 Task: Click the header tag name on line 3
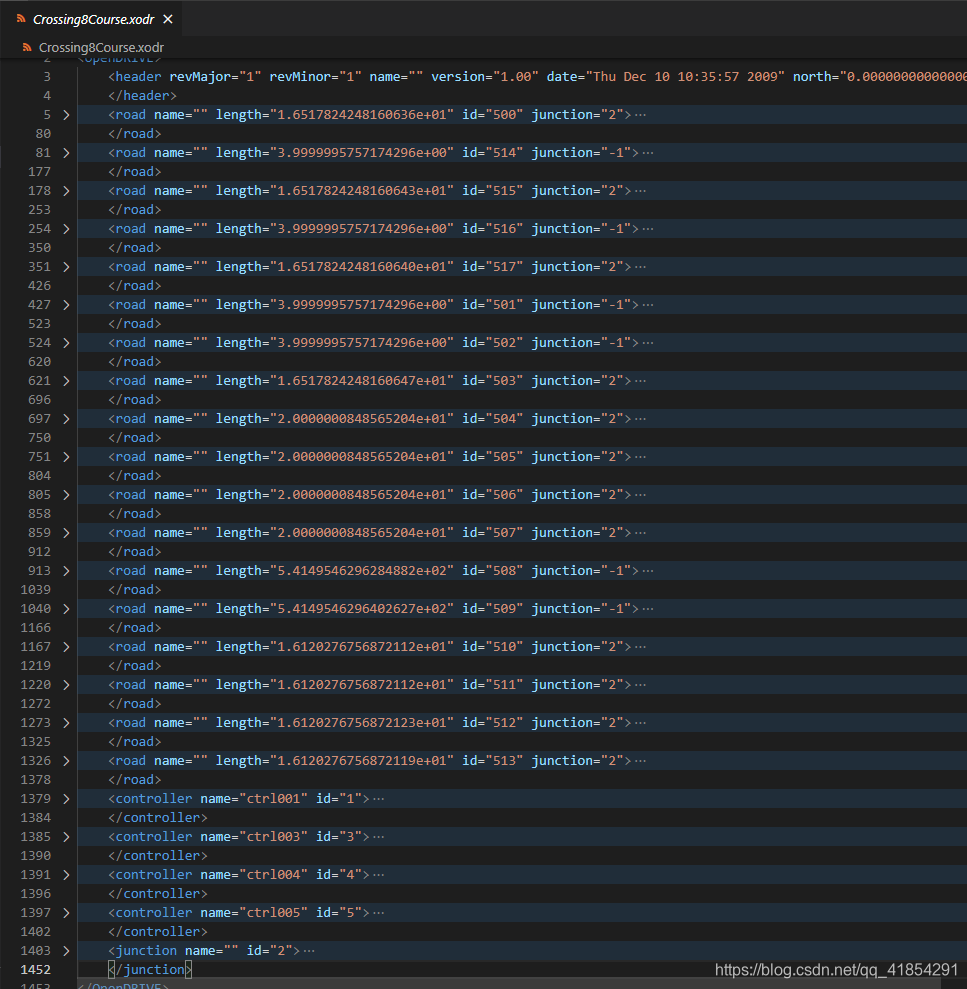138,76
